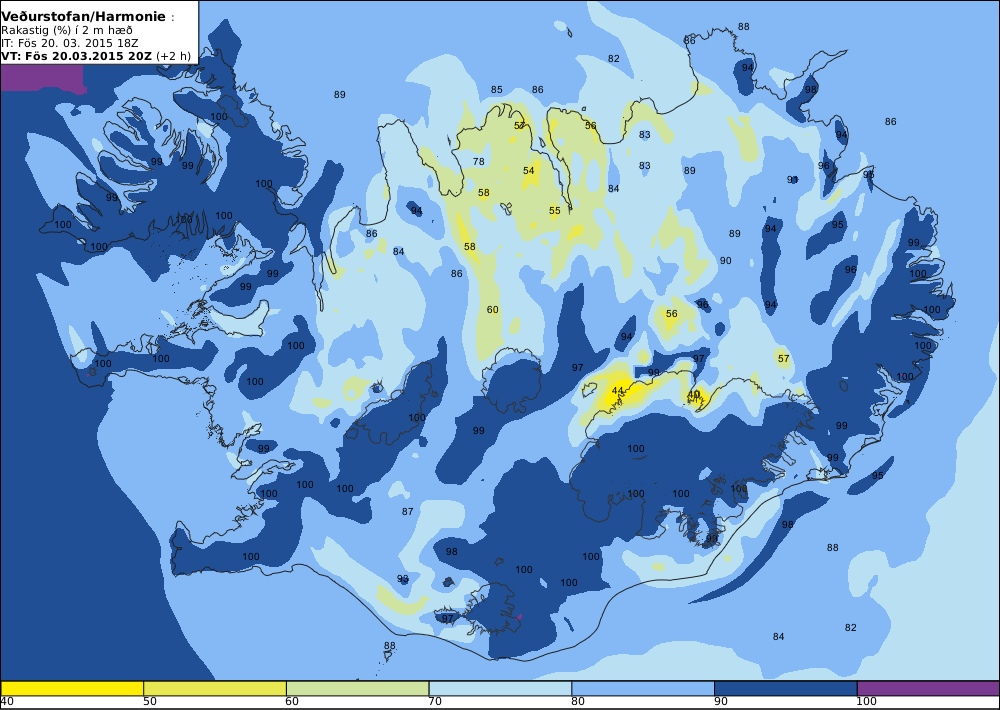This screenshot has height=710, width=1000.
Task: Click the legend tick label 70
Action: [435, 702]
